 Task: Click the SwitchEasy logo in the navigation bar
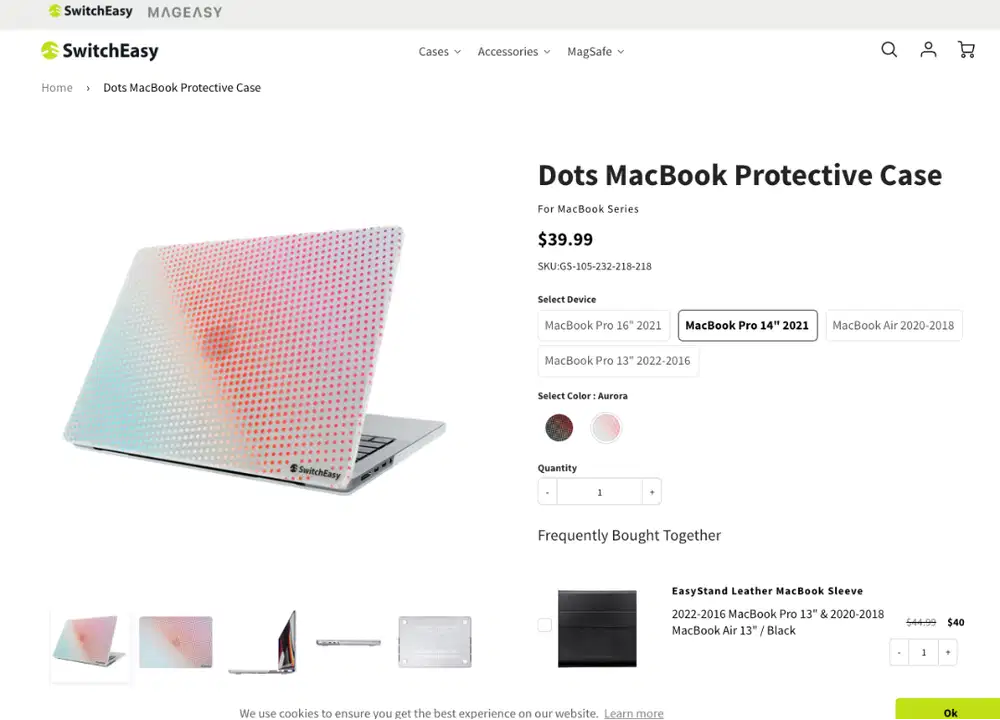(99, 50)
